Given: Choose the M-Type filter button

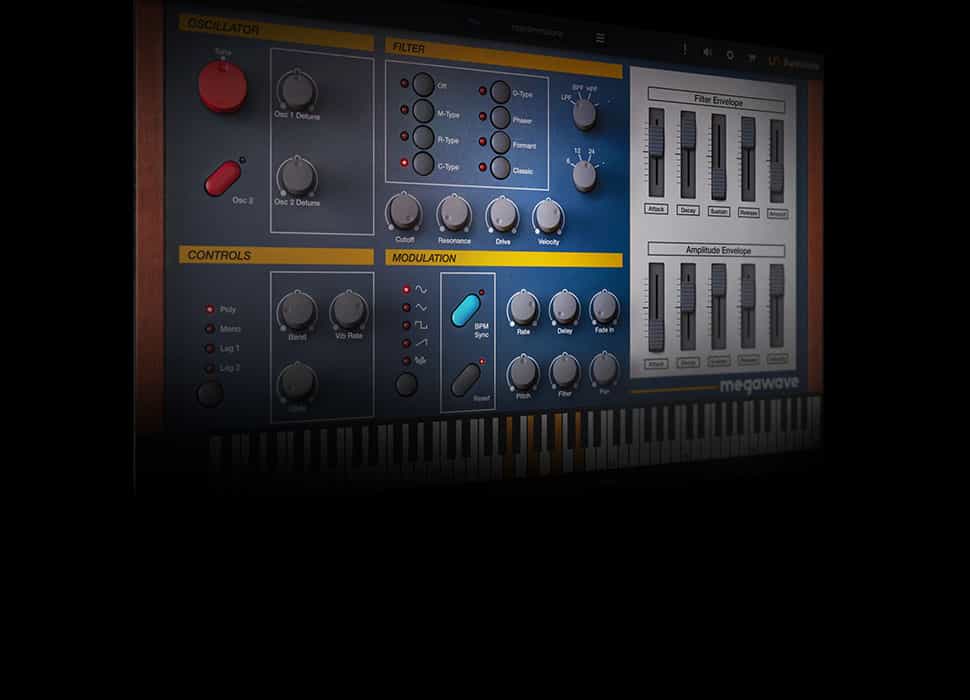Looking at the screenshot, I should (423, 111).
